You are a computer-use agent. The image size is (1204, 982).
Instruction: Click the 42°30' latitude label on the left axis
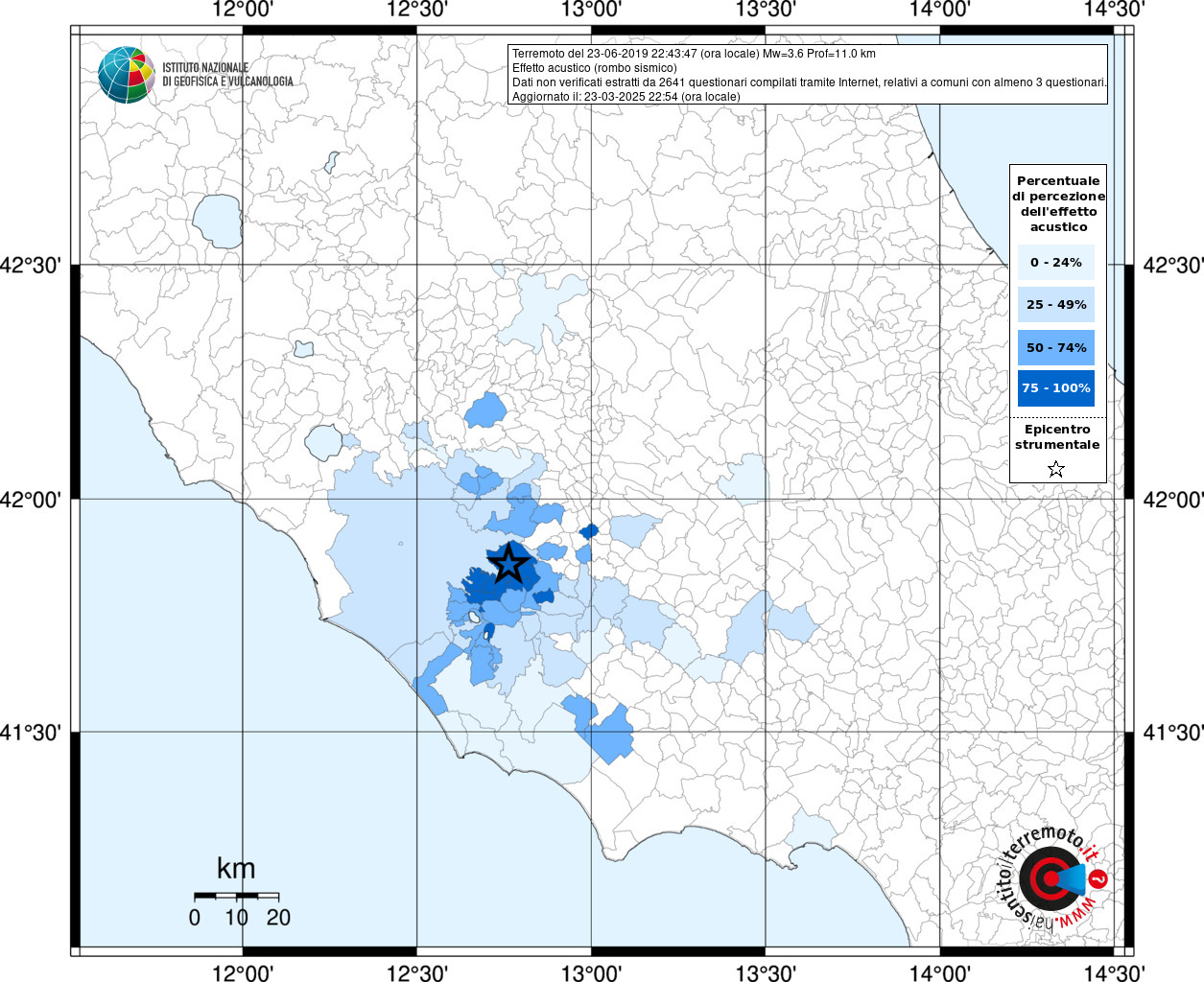31,265
